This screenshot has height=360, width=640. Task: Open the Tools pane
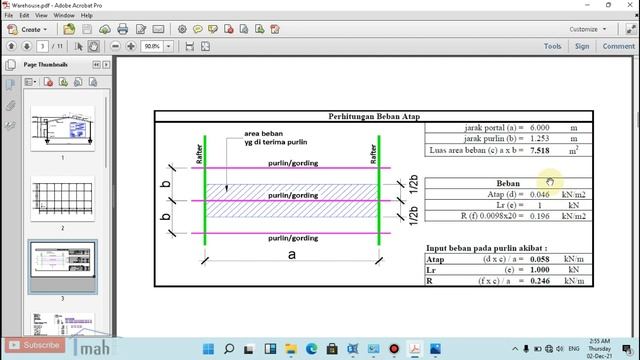552,46
